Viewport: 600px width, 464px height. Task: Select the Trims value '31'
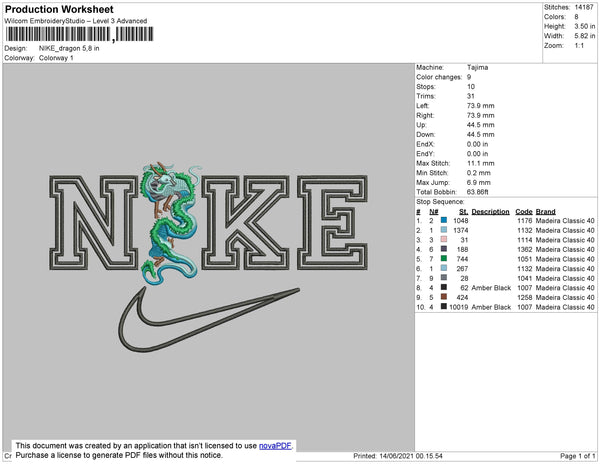[x=471, y=96]
